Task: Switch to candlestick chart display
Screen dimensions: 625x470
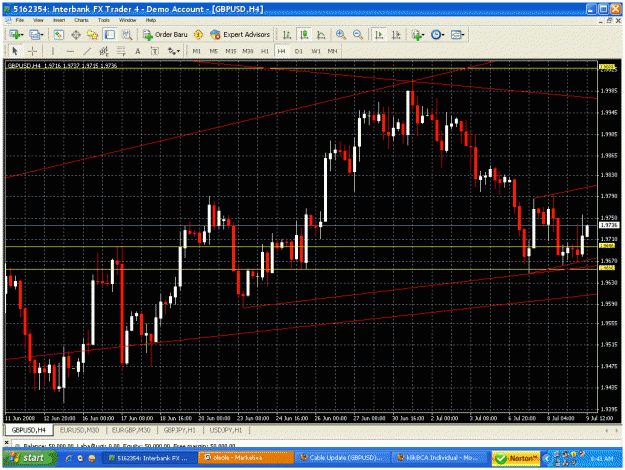Action: [x=304, y=35]
